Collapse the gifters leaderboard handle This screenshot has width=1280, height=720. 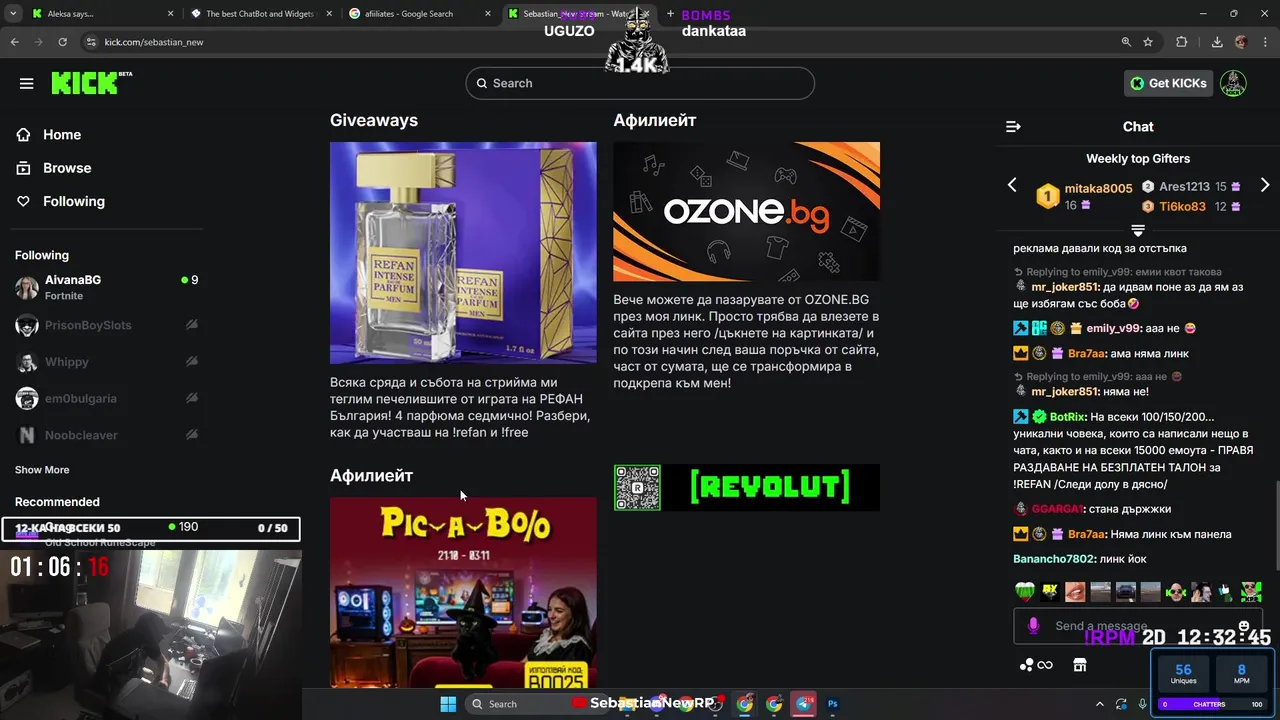point(1138,230)
